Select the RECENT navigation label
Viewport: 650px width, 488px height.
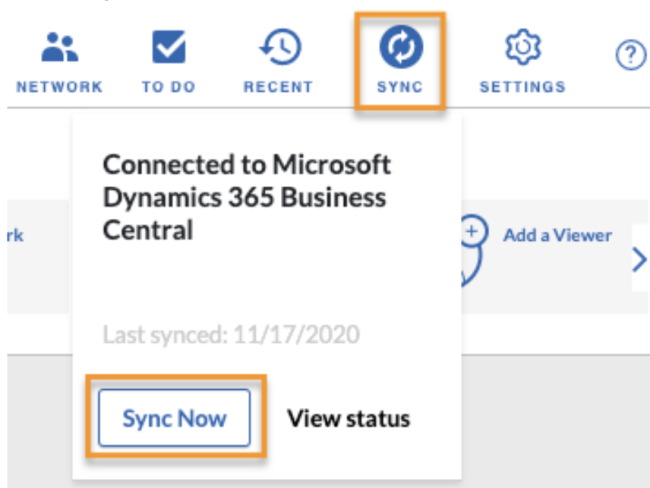(278, 87)
